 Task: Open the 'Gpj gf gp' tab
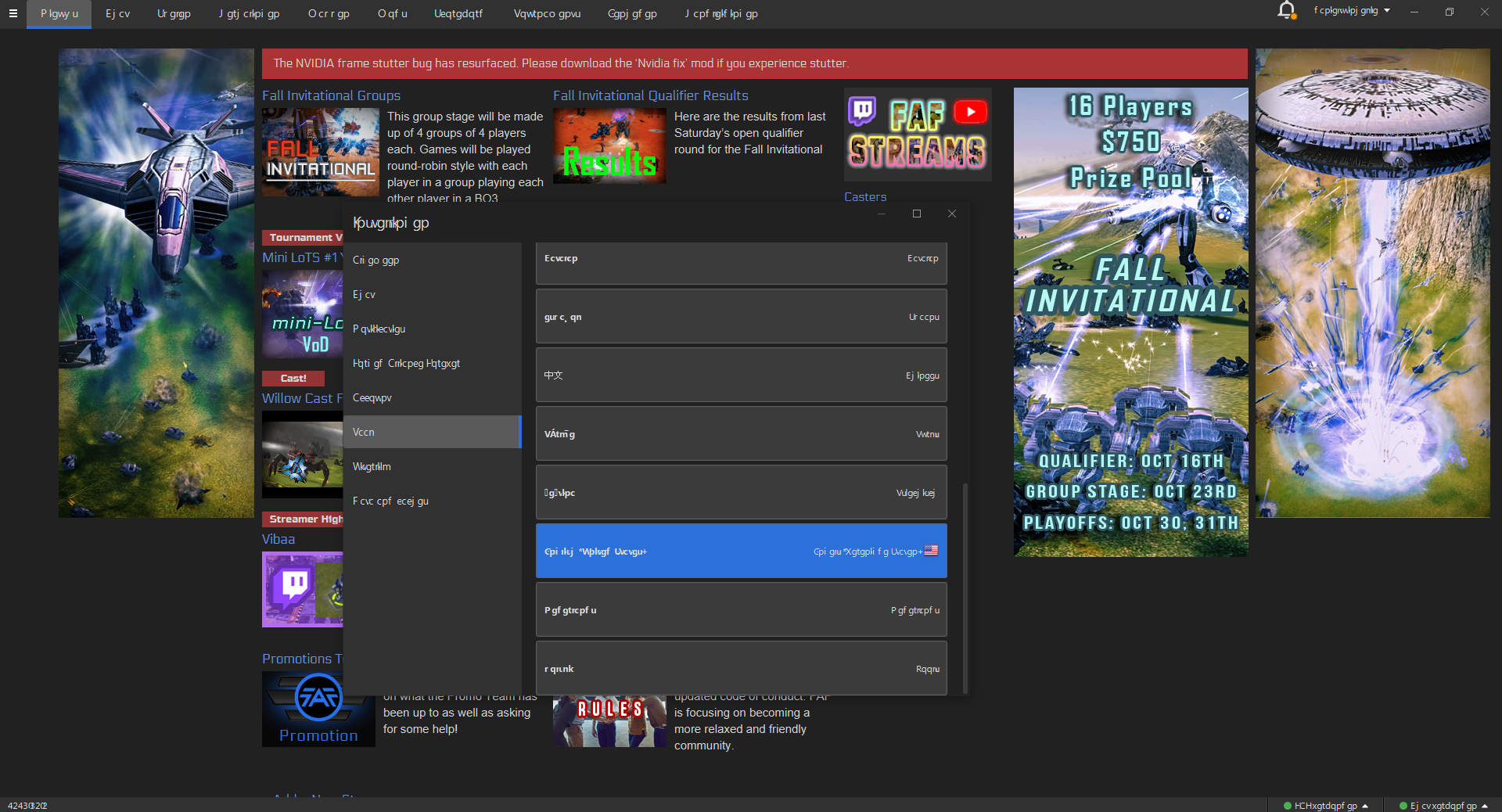click(x=632, y=14)
